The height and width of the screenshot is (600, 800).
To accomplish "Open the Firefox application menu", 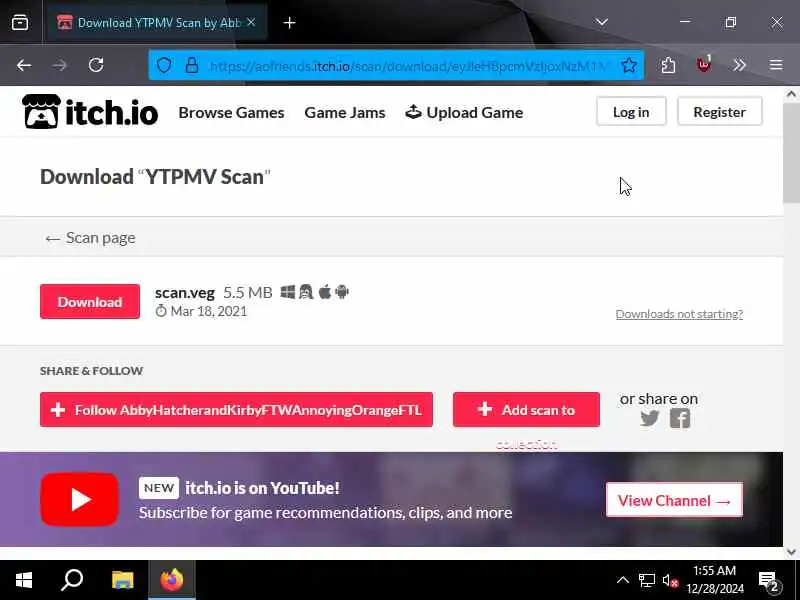I will [x=776, y=65].
